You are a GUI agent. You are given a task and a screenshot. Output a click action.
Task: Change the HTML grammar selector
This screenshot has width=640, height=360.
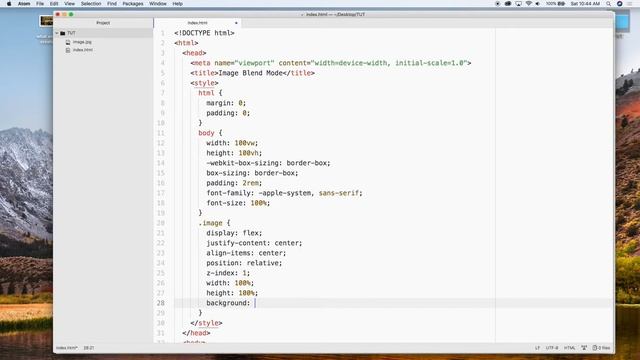click(x=569, y=348)
